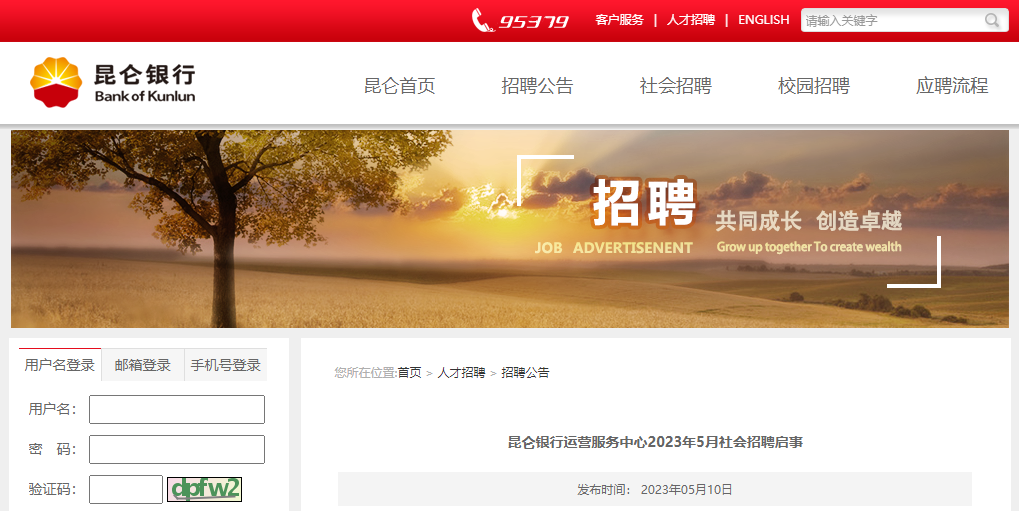Switch to the ENGLISH site
Viewport: 1019px width, 511px height.
pos(764,20)
